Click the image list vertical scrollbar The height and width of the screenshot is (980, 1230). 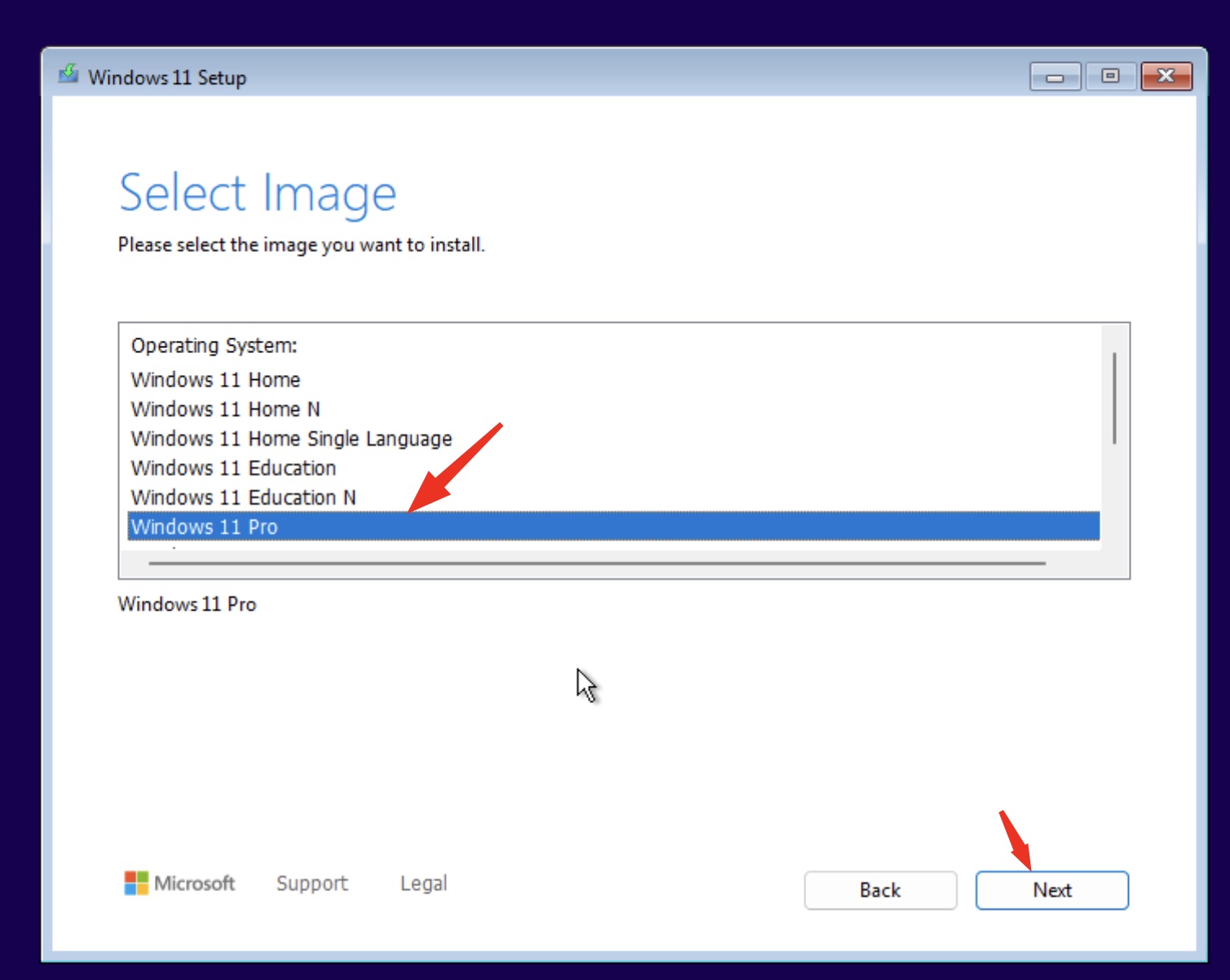click(1113, 399)
